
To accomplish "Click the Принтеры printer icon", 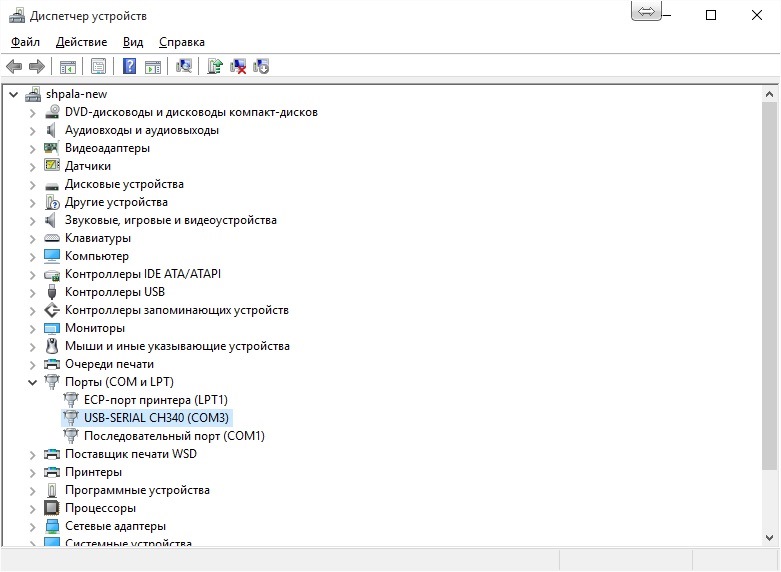I will 52,471.
